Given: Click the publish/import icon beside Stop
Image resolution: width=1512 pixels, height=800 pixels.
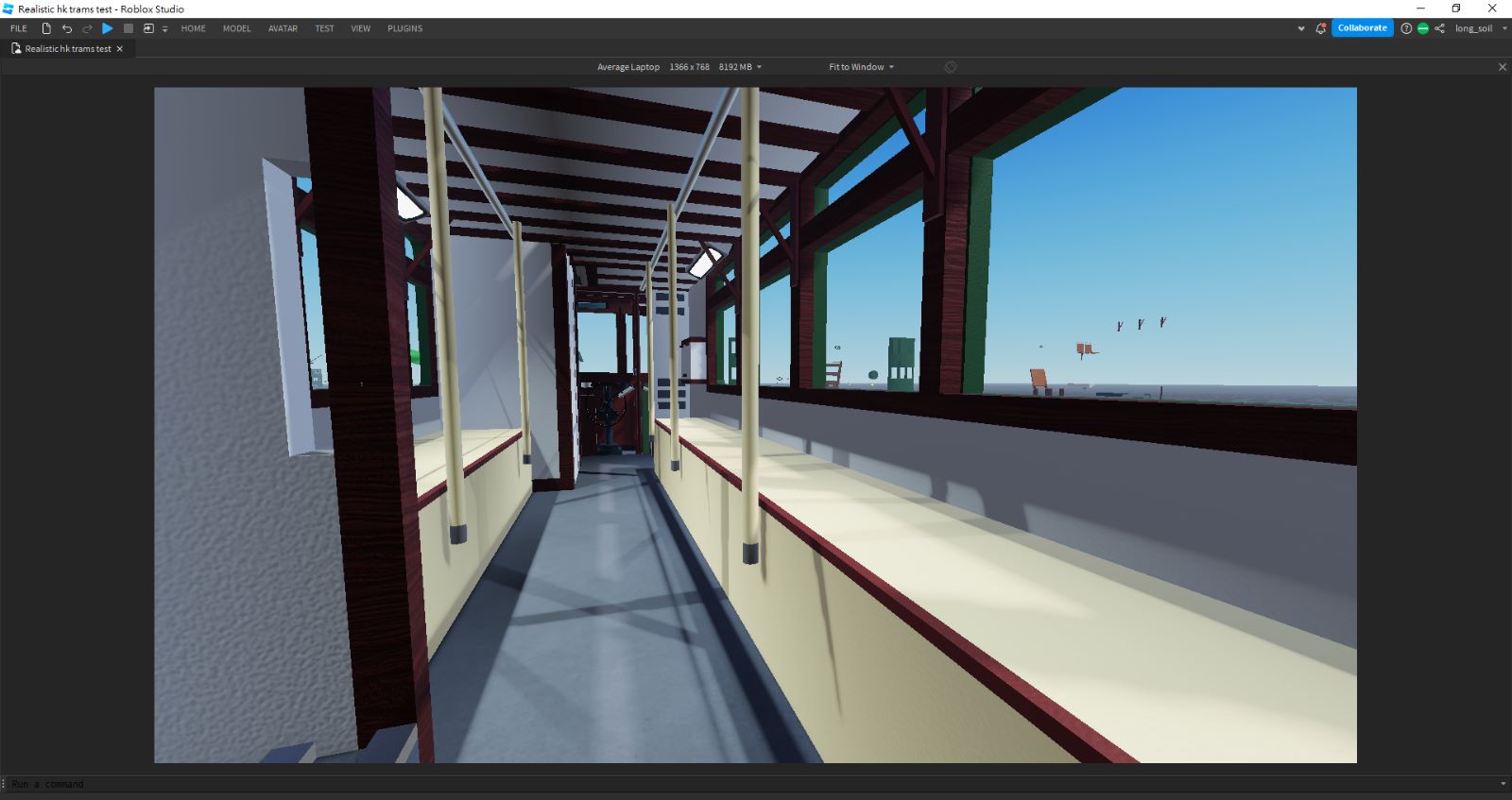Looking at the screenshot, I should (148, 28).
